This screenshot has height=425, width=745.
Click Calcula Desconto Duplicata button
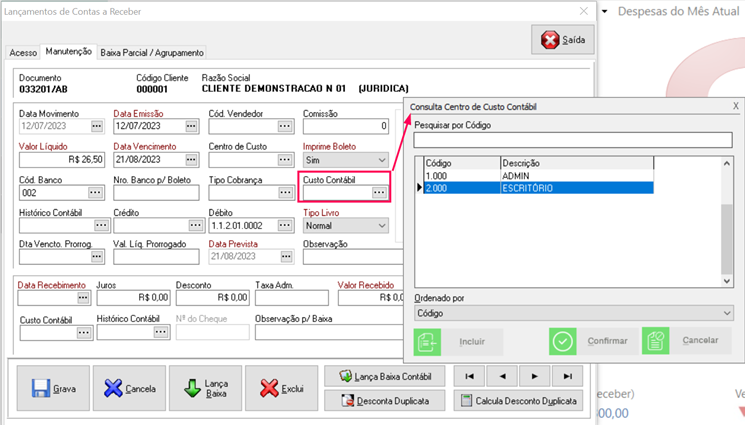coord(518,401)
